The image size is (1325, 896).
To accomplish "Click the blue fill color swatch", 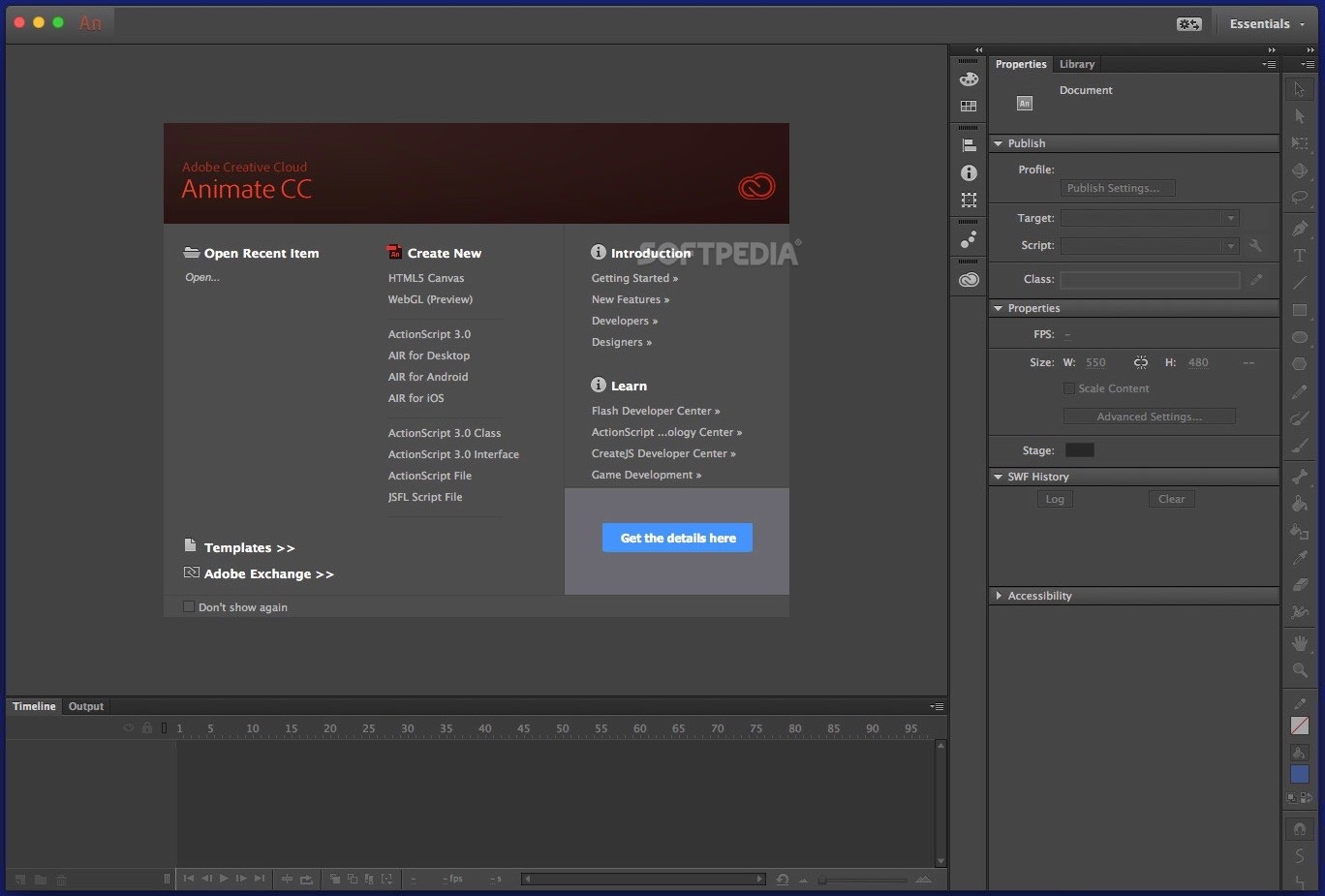I will click(x=1300, y=774).
